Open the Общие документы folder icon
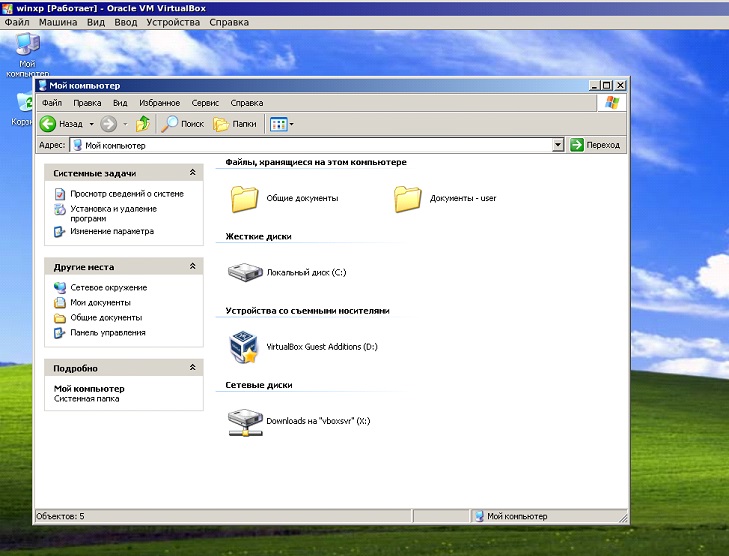 (x=245, y=198)
